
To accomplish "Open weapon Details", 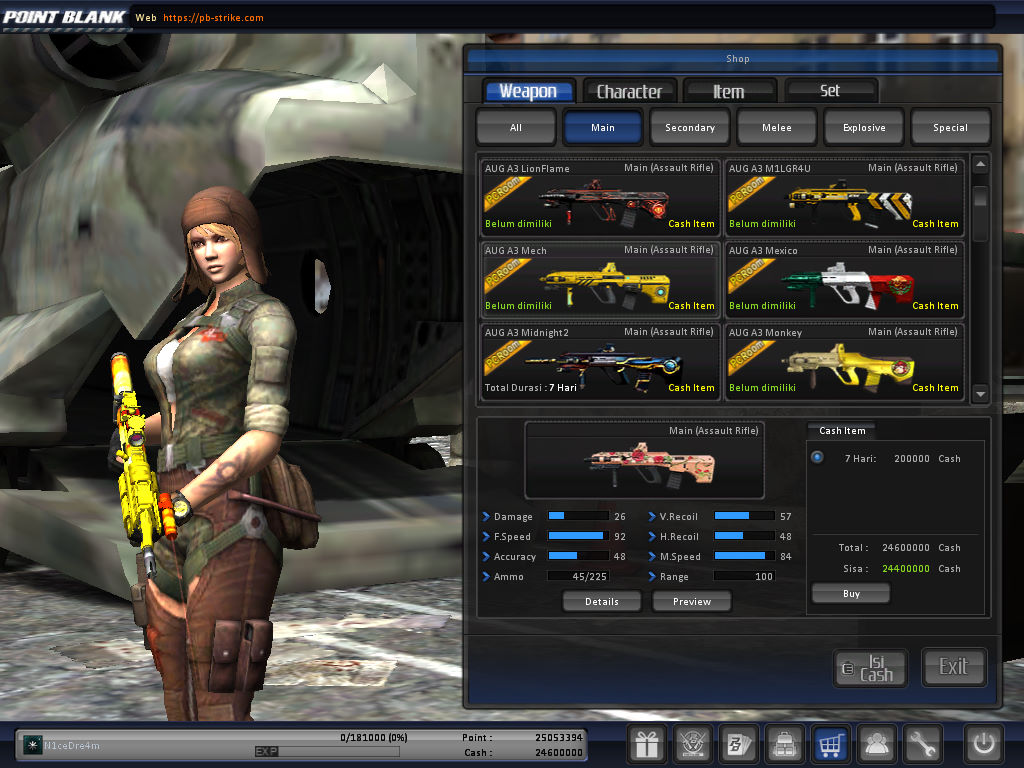I will pyautogui.click(x=601, y=601).
